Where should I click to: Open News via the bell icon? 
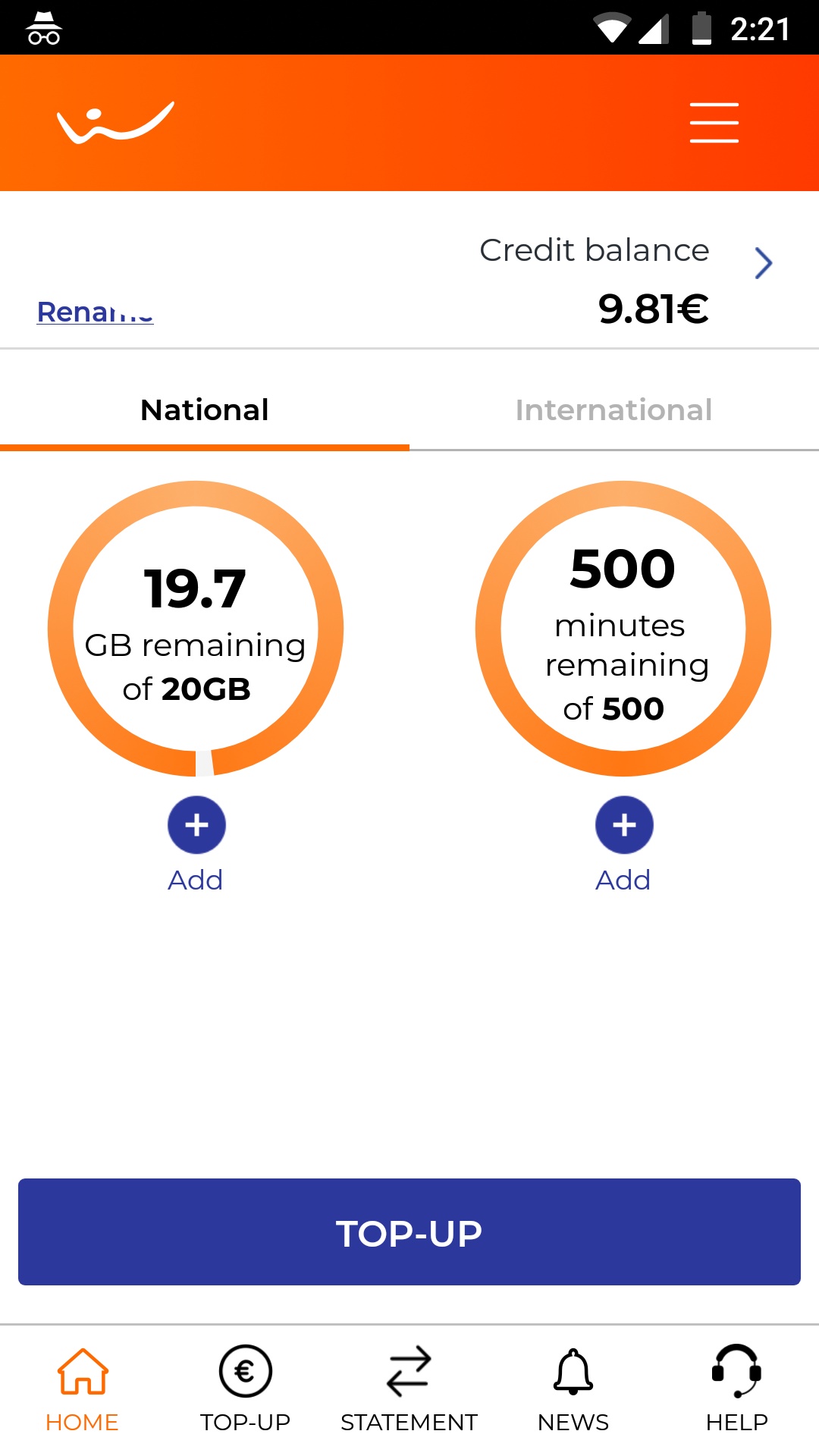(x=573, y=1371)
